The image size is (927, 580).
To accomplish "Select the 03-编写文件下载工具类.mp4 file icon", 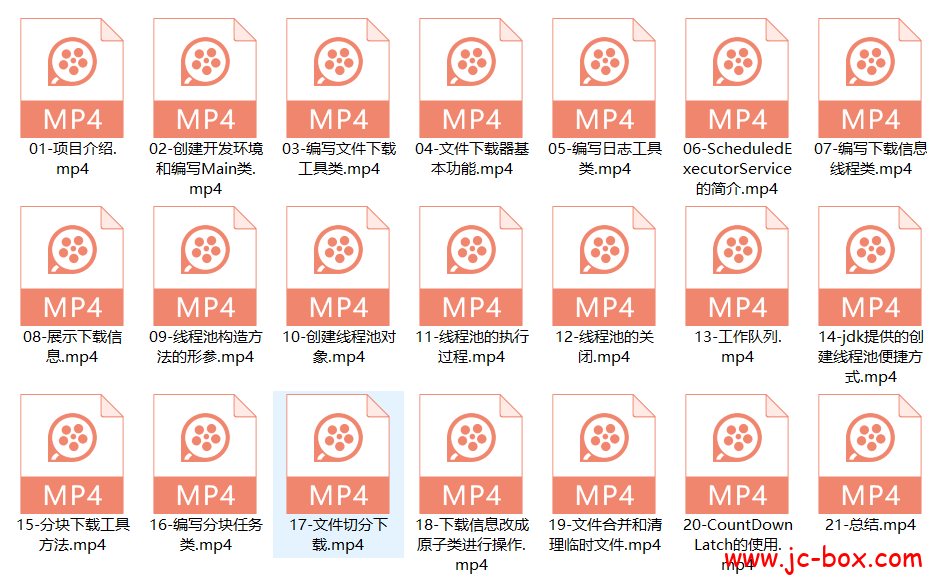I will tap(338, 78).
